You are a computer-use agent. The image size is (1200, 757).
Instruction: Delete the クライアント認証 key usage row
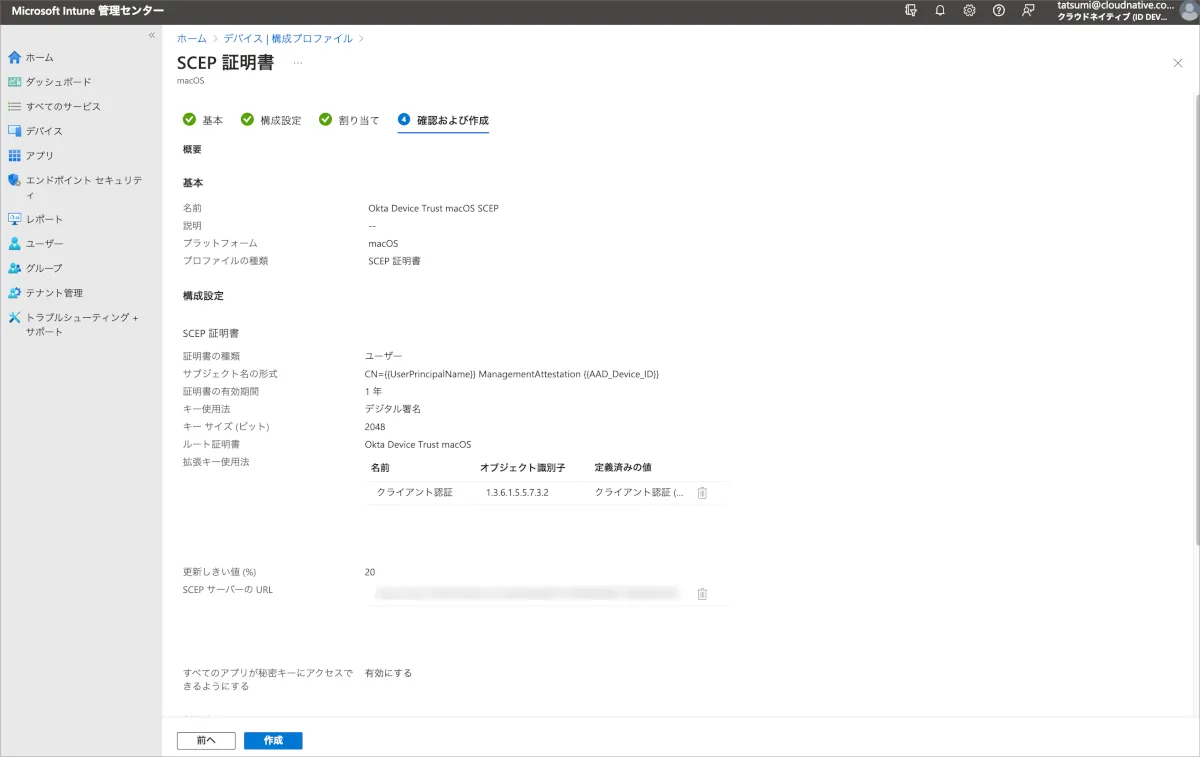tap(702, 493)
